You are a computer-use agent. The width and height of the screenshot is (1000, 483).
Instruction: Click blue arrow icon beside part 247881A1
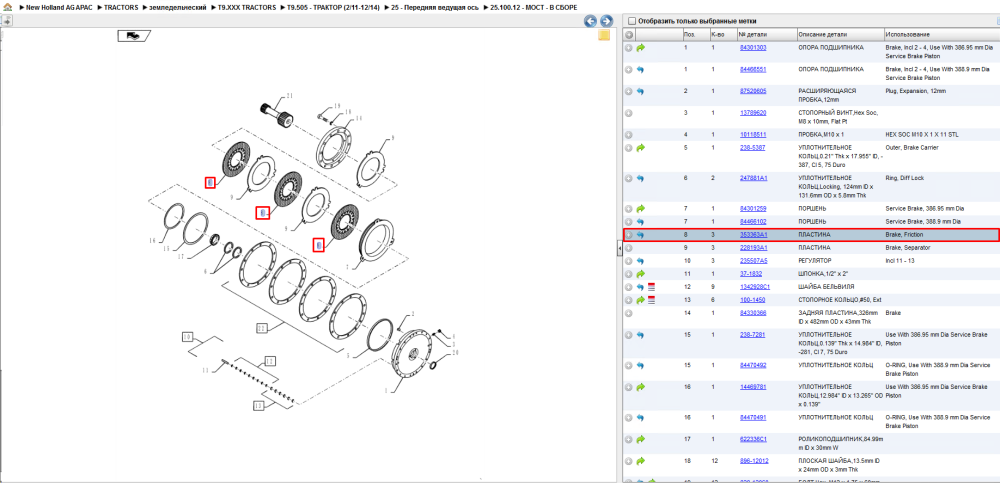(x=641, y=178)
